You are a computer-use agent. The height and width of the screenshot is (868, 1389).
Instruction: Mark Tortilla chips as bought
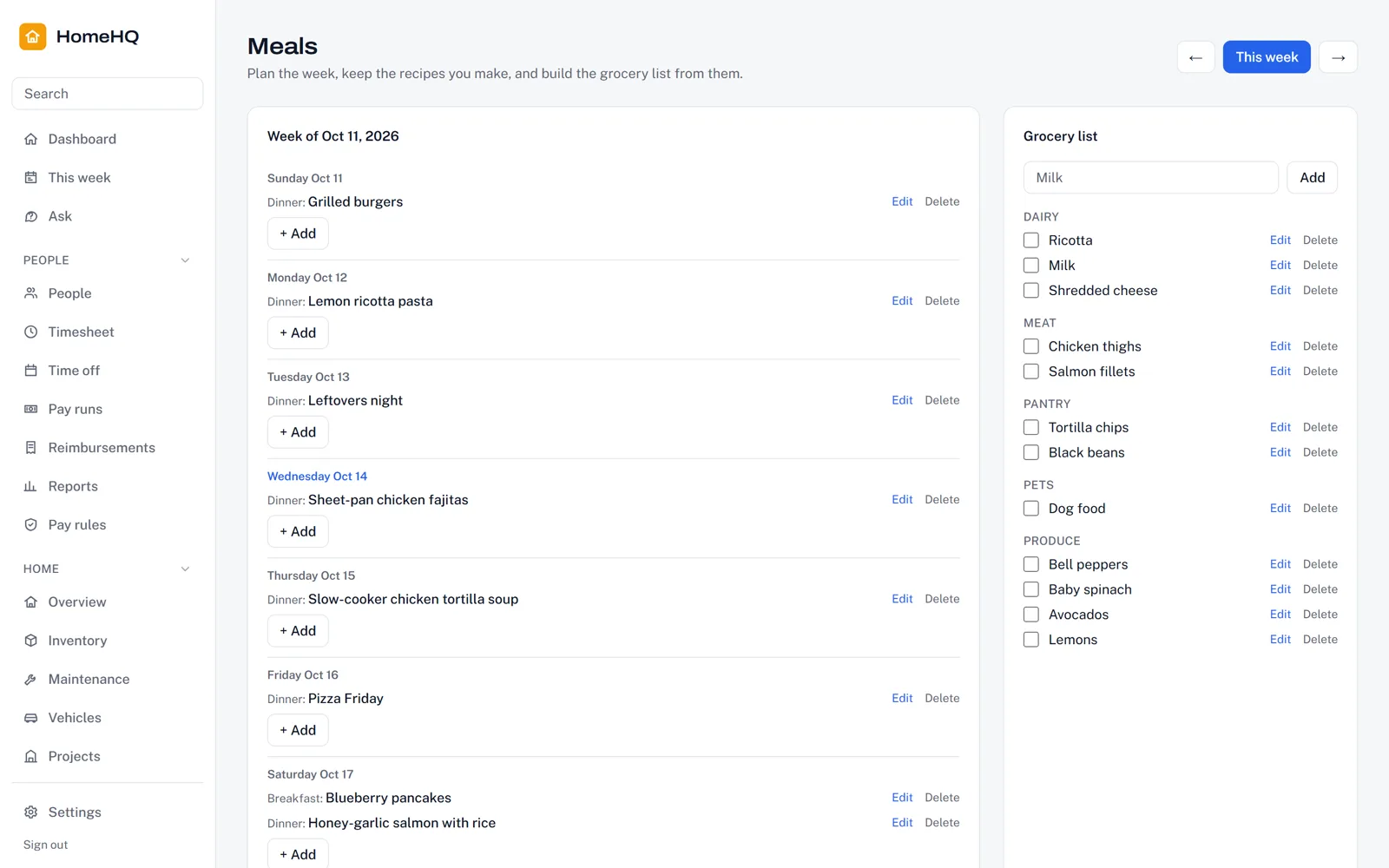[x=1031, y=427]
